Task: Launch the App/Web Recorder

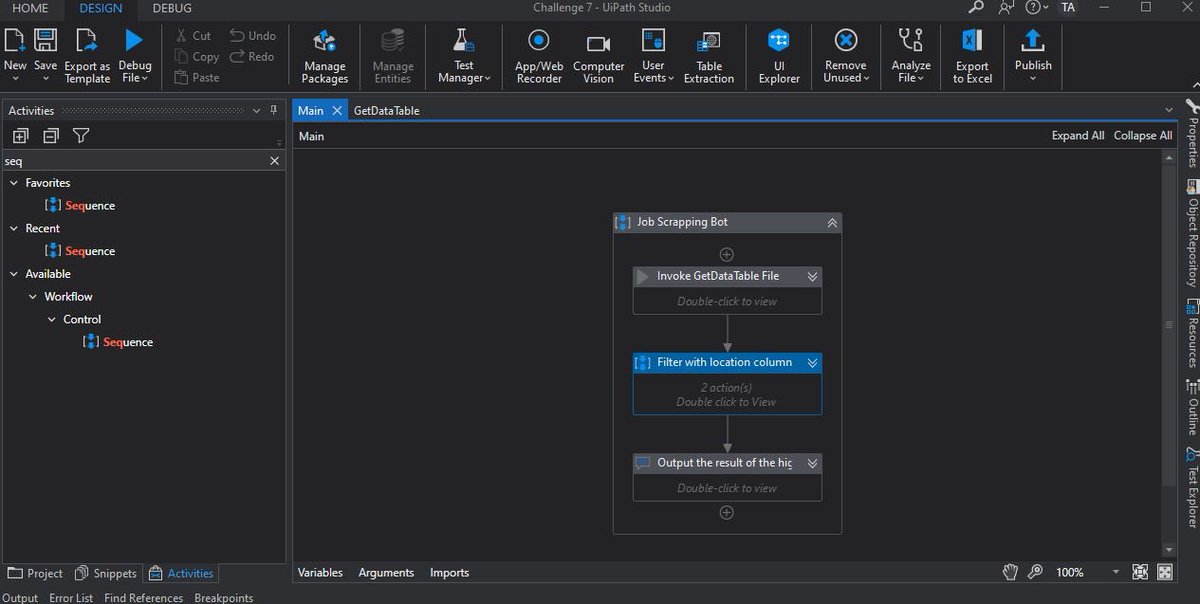Action: point(539,56)
